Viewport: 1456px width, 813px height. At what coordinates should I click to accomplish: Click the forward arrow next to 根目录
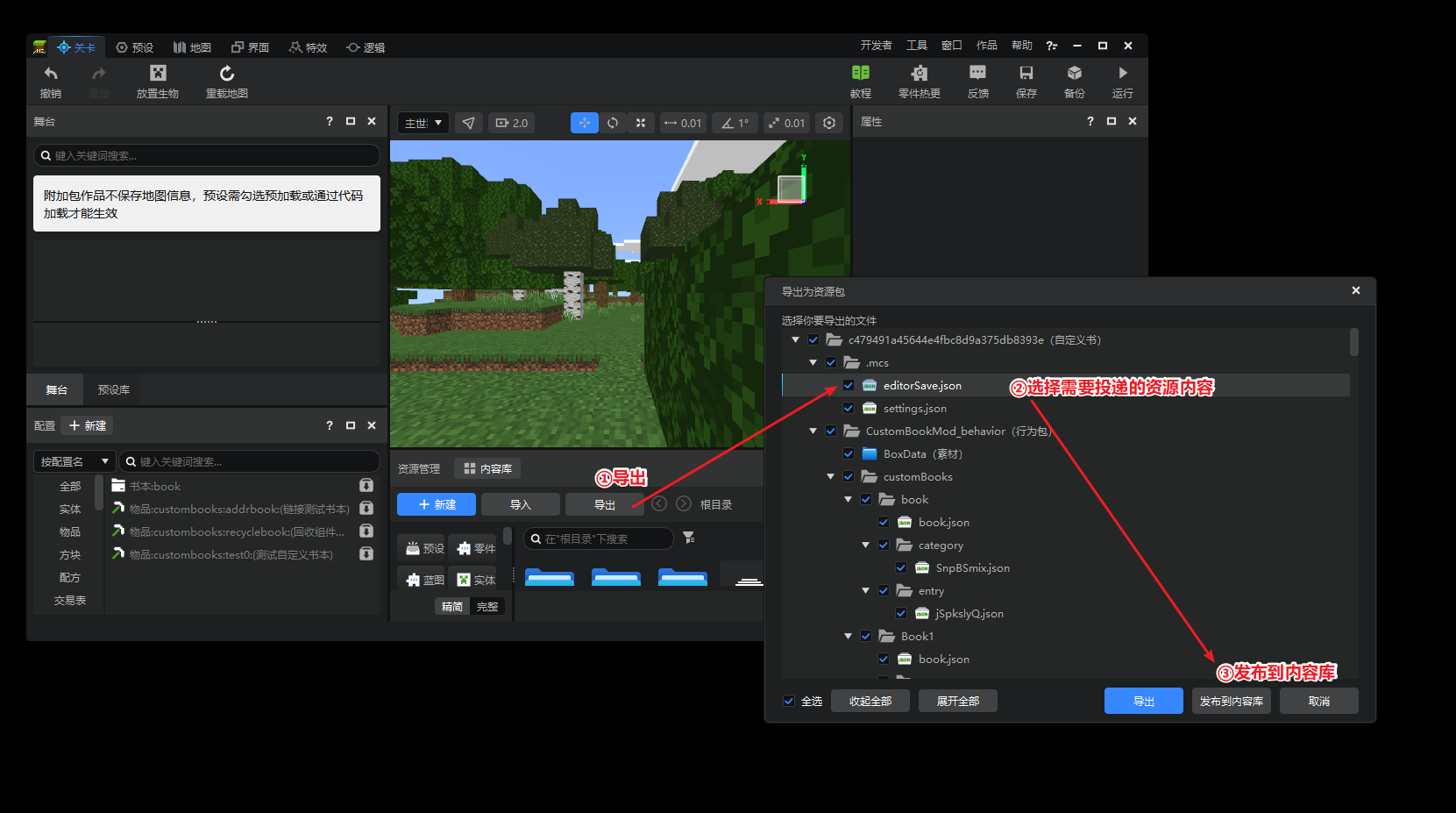point(684,503)
